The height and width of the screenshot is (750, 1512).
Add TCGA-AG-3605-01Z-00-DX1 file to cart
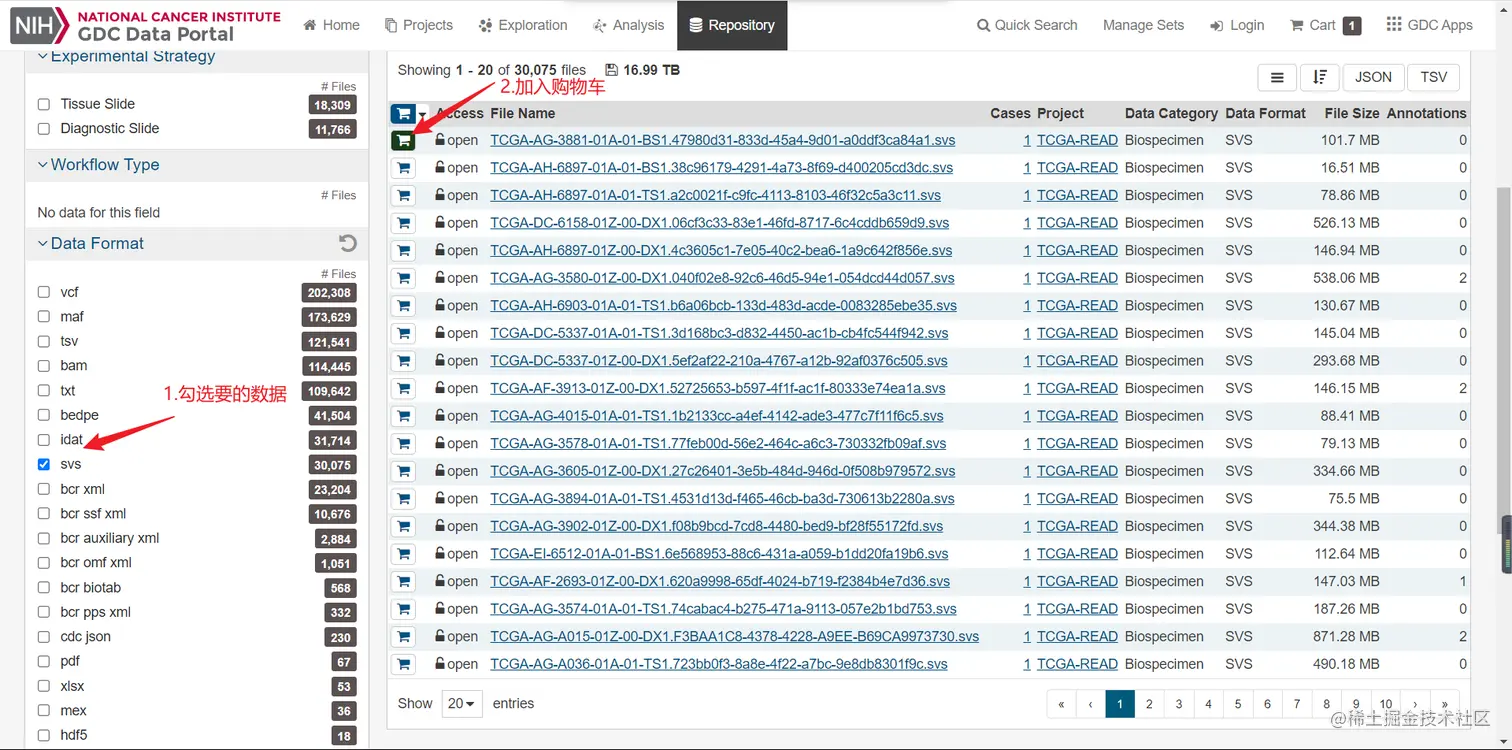[403, 471]
